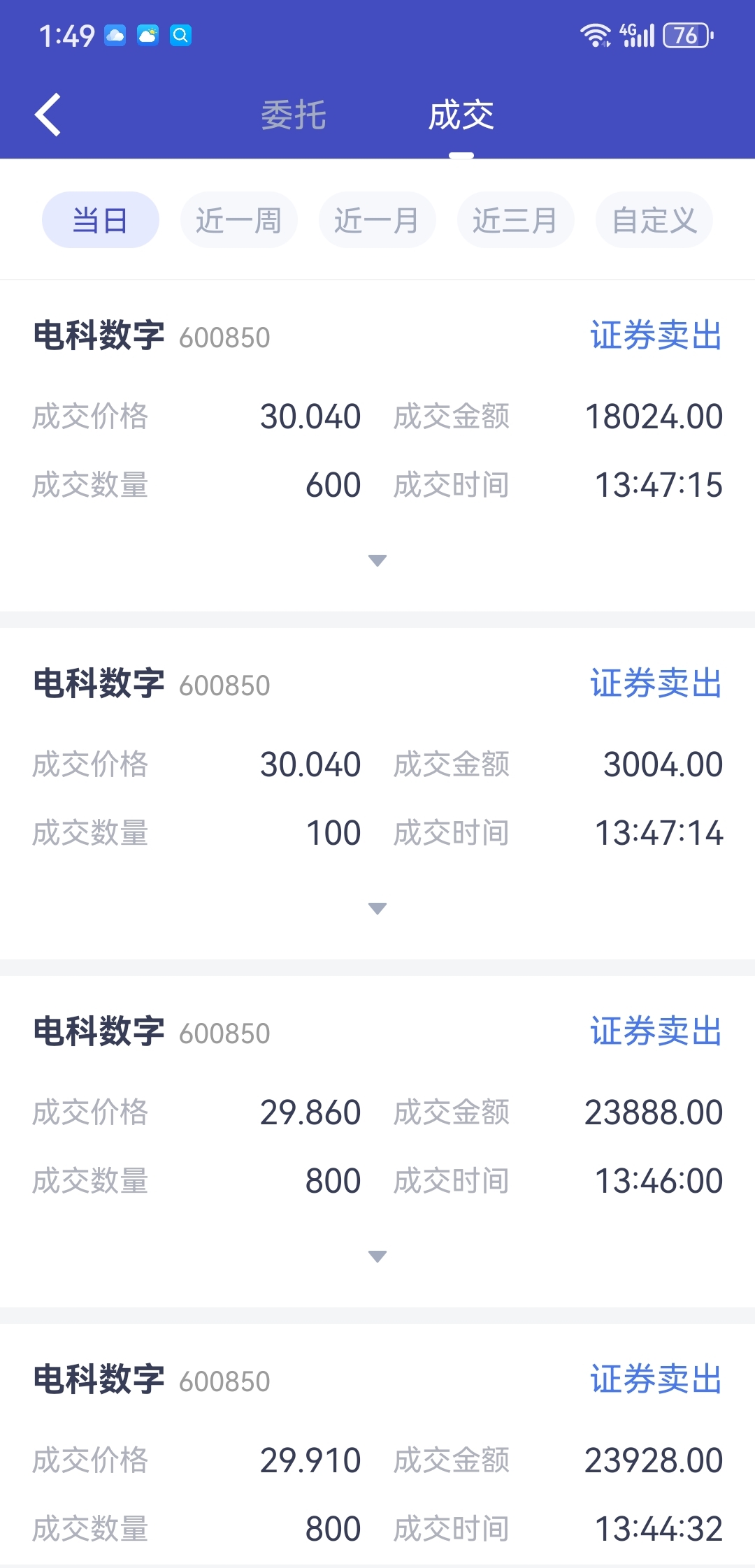Tap the Wi-Fi signal icon
This screenshot has width=755, height=1568.
point(596,35)
